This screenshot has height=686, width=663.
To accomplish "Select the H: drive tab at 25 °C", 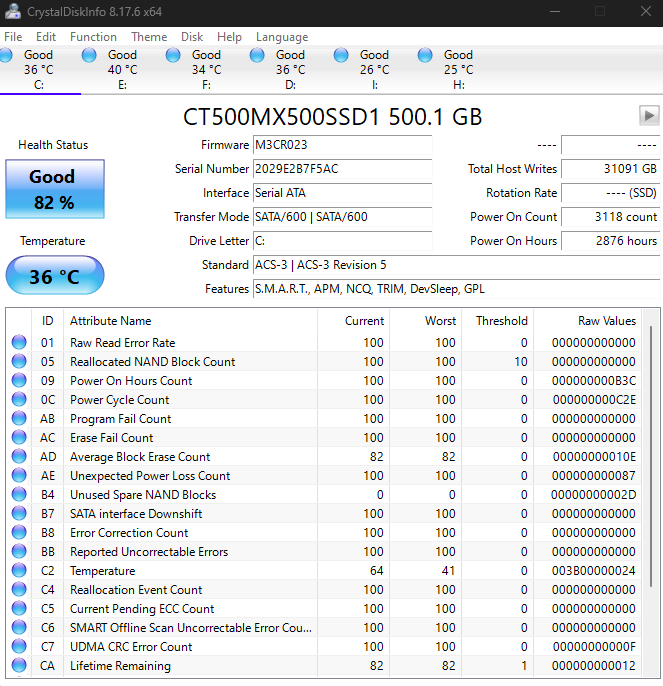I will tap(459, 70).
